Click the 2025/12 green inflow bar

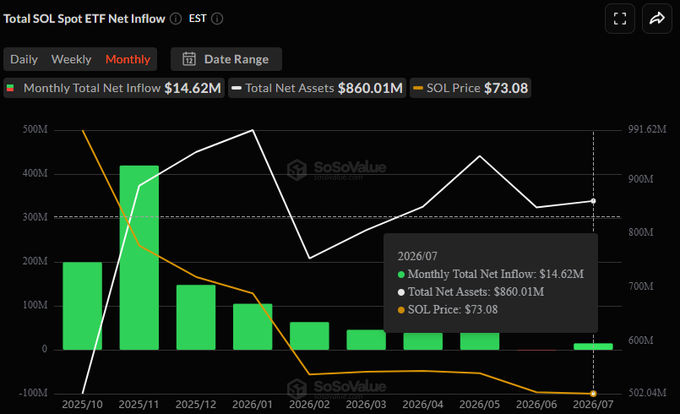(x=196, y=317)
